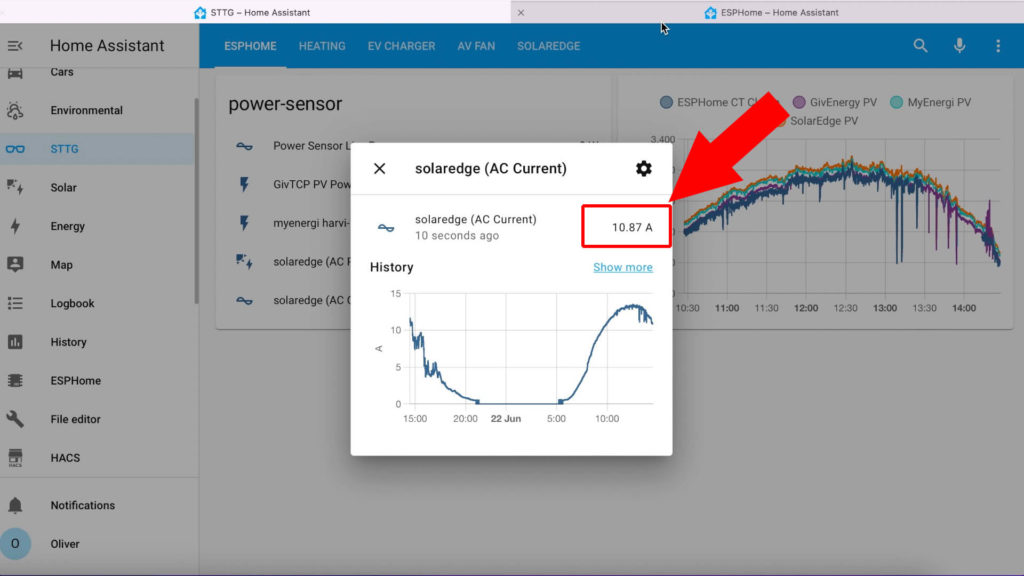1024x576 pixels.
Task: Click the solaredge AC Power solar icon
Action: 244,261
